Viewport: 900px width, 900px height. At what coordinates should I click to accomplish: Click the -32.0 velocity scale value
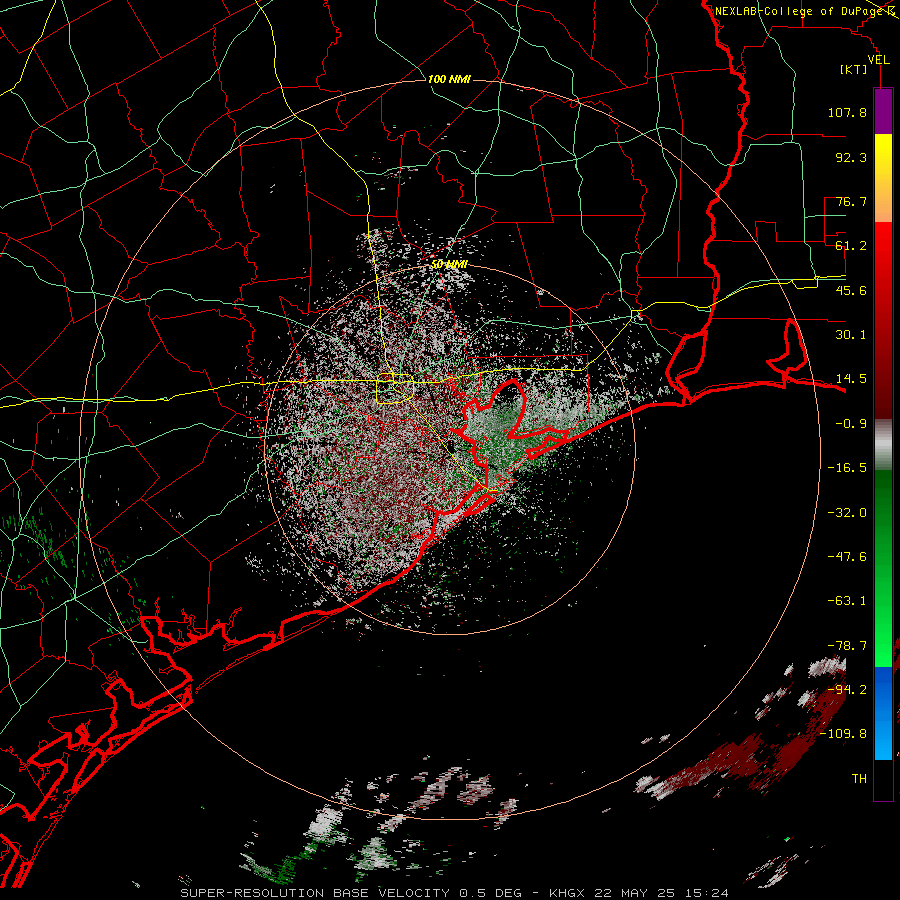click(x=847, y=513)
